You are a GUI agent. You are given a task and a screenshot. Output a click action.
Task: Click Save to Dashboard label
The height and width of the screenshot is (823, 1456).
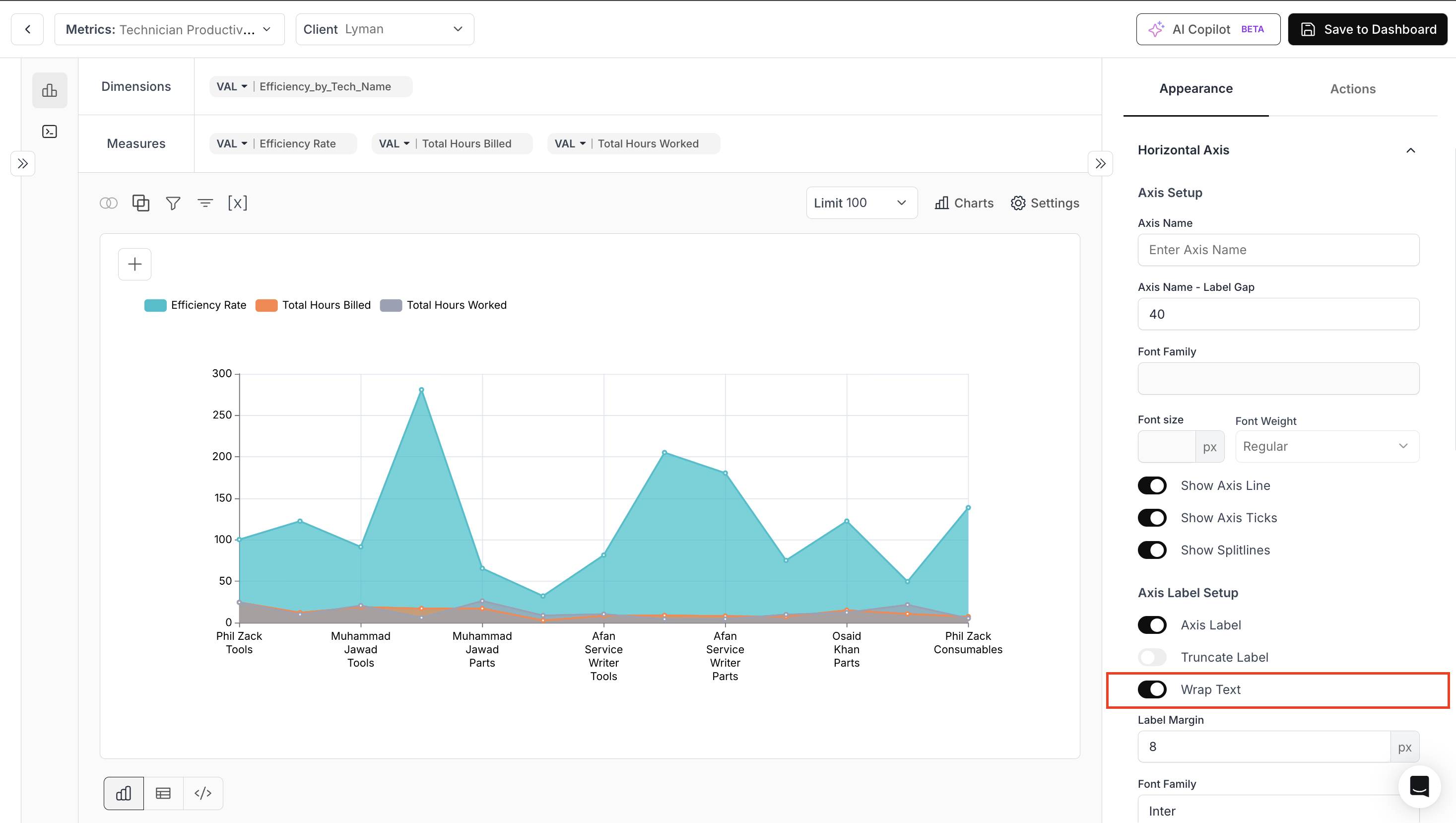point(1380,29)
